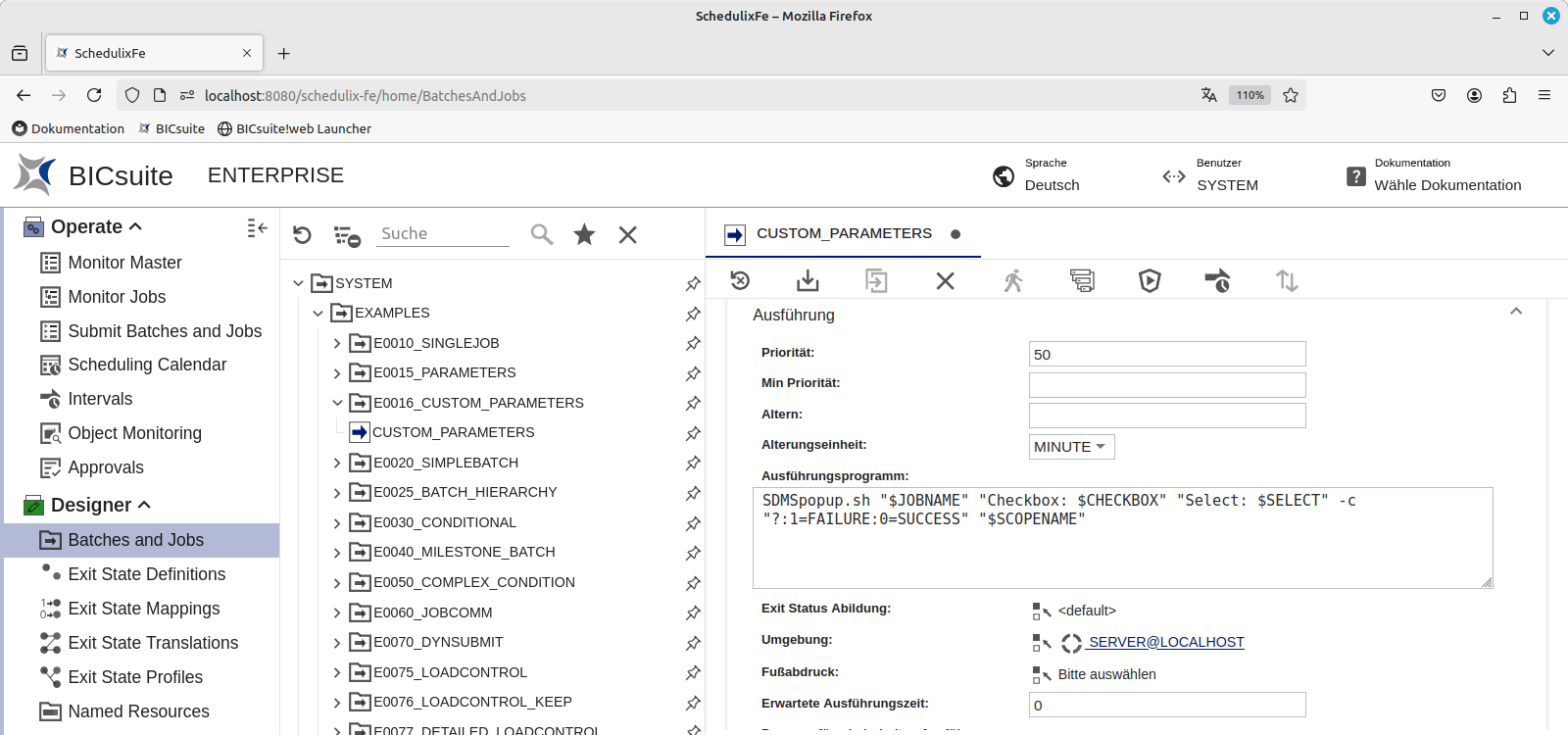Image resolution: width=1568 pixels, height=735 pixels.
Task: Choose Umgebung selector icon
Action: pos(1041,643)
